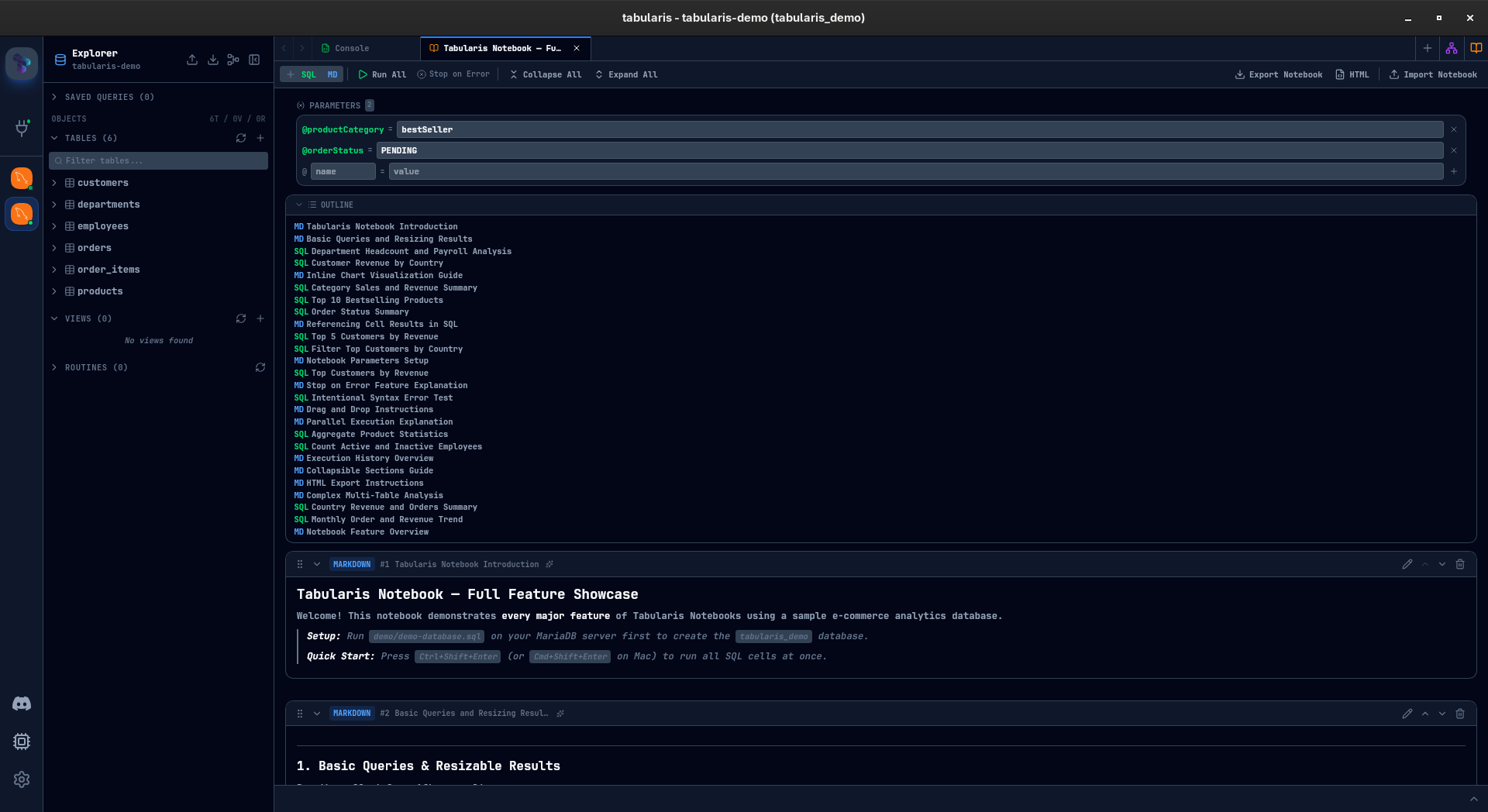Select the SQL import icon in Explorer header
The image size is (1488, 812).
[x=213, y=60]
